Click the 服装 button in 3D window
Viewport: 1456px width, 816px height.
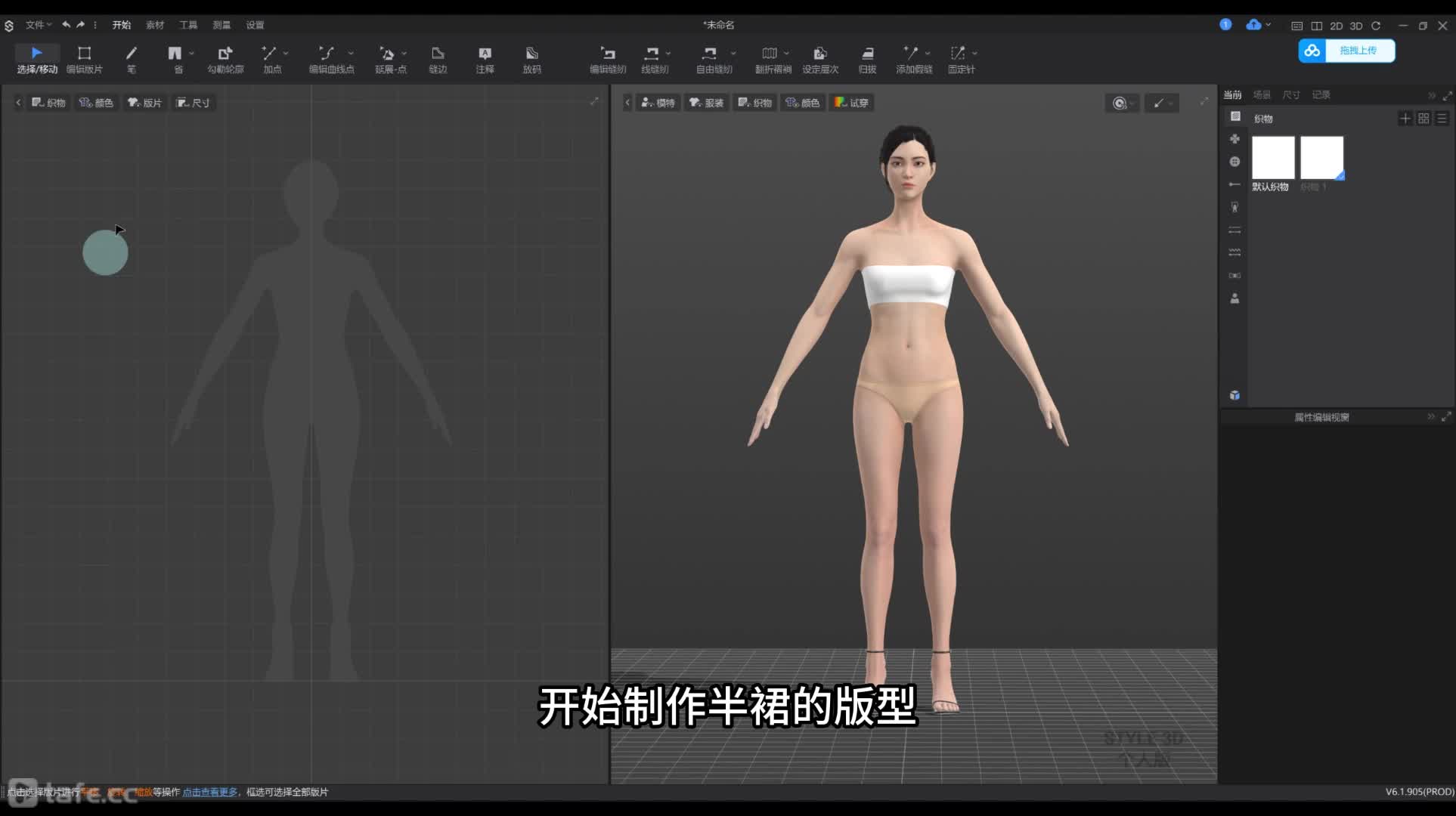[706, 103]
